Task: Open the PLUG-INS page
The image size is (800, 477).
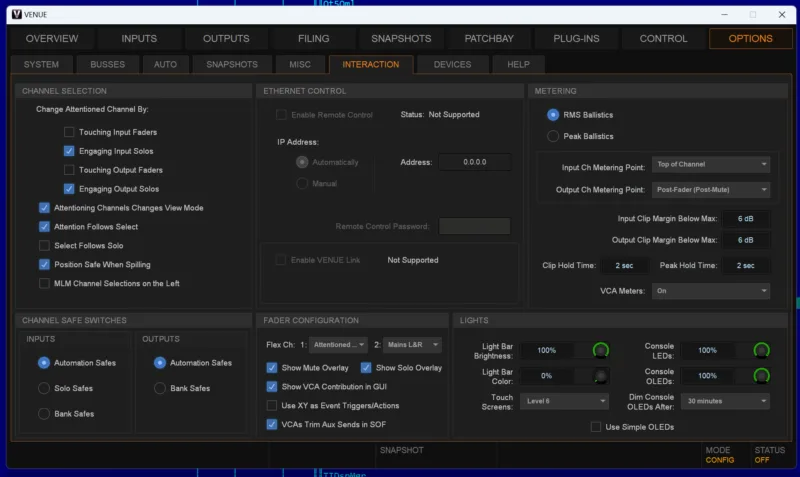Action: click(576, 39)
